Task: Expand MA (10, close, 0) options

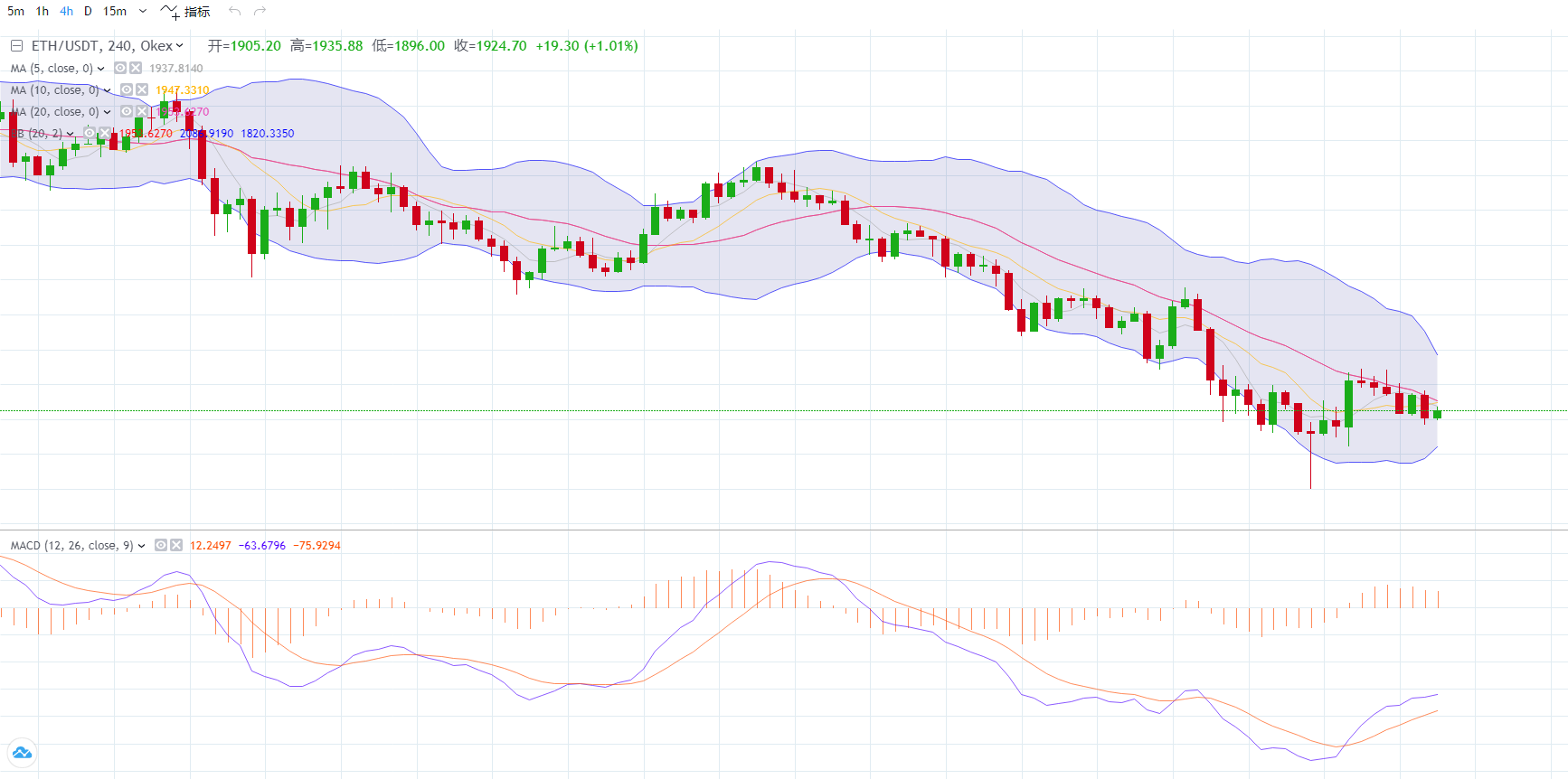Action: pos(108,90)
